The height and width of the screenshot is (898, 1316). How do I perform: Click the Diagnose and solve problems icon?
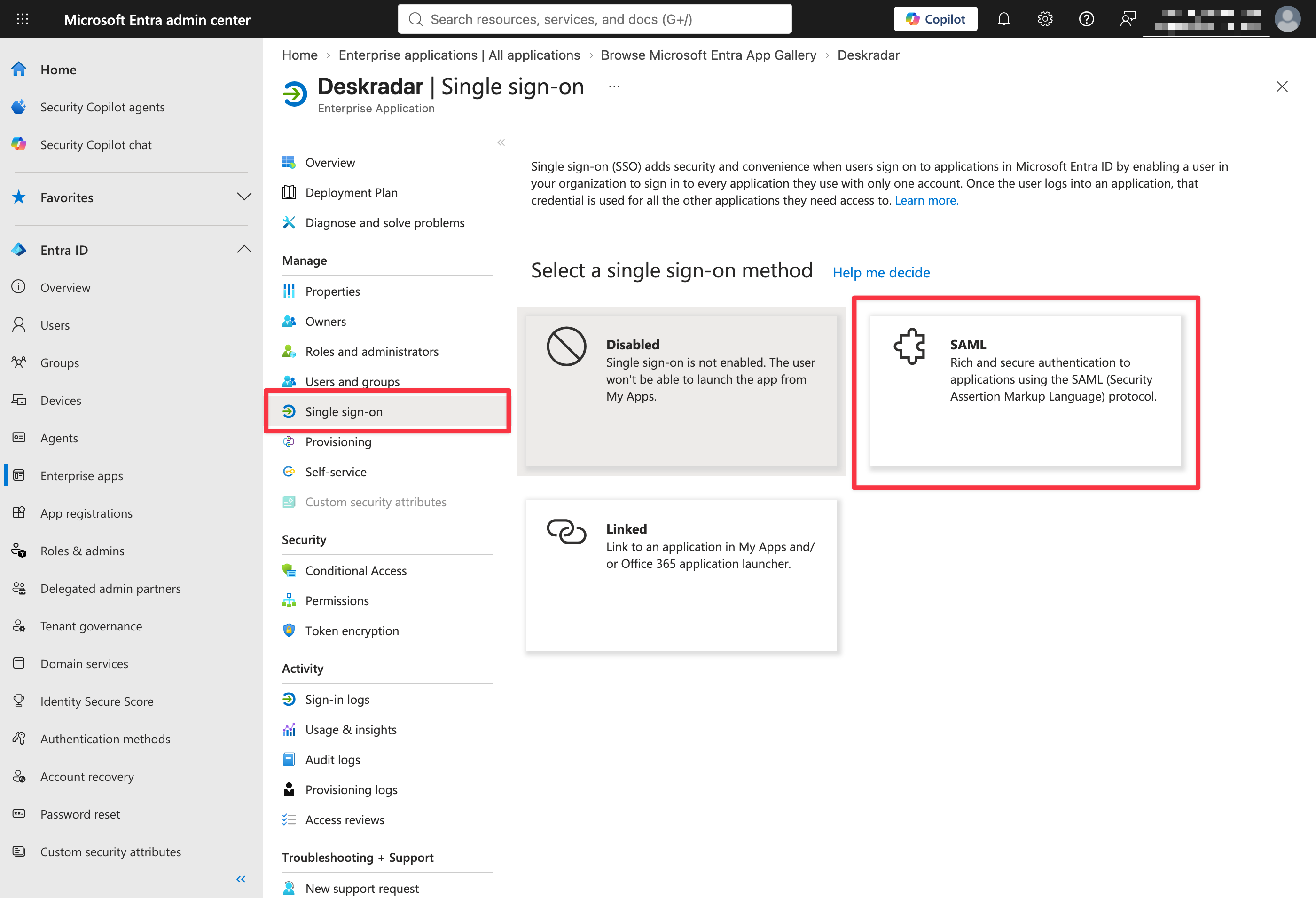[x=289, y=223]
